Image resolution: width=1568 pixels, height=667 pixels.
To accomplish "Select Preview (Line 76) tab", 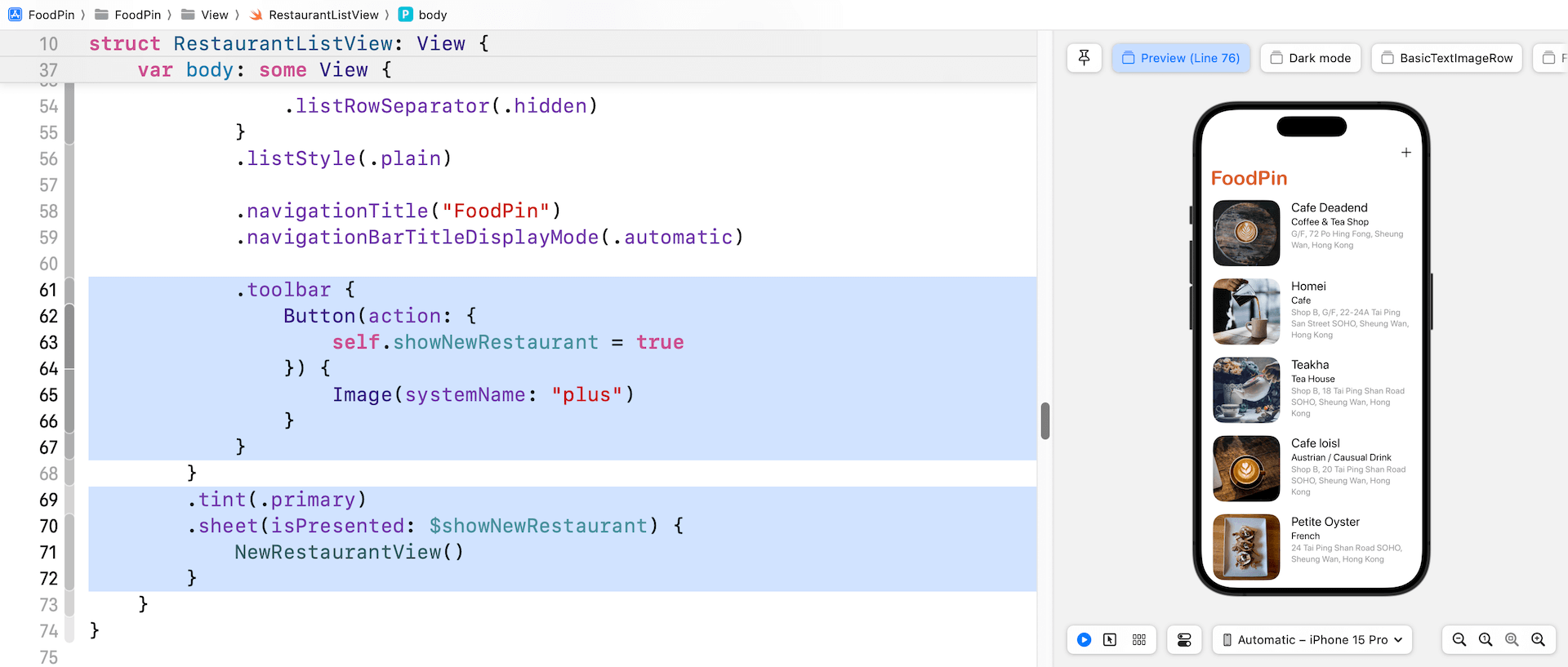I will coord(1181,58).
